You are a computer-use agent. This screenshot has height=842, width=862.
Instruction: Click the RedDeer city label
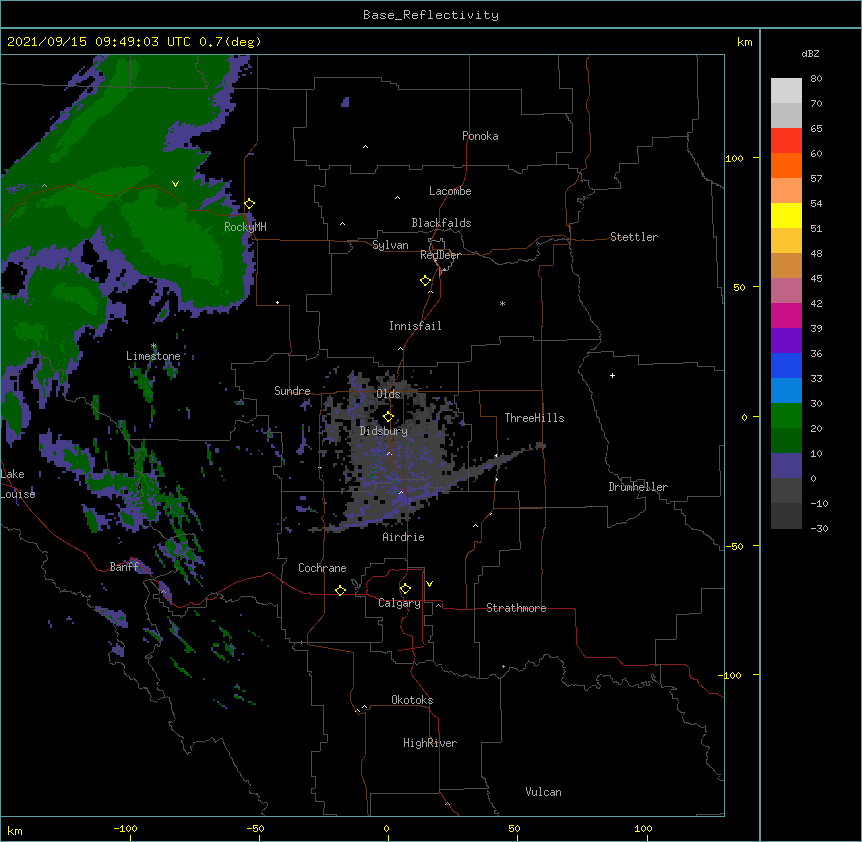tap(440, 255)
